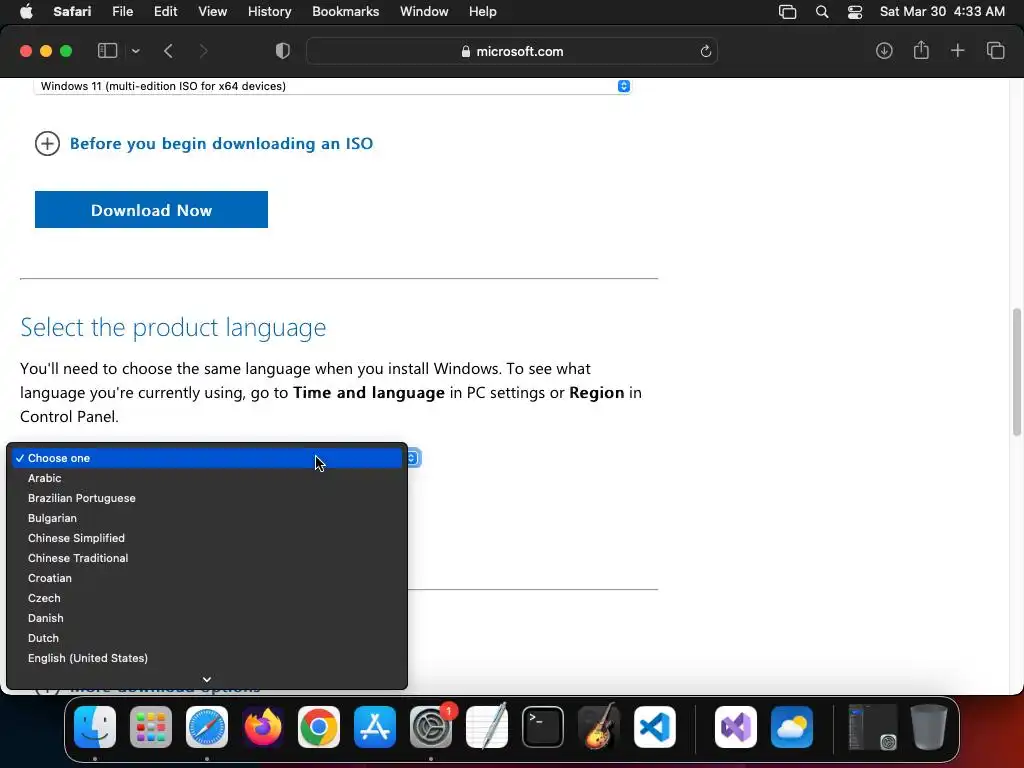Open the Windows 11 edition dropdown

point(332,86)
